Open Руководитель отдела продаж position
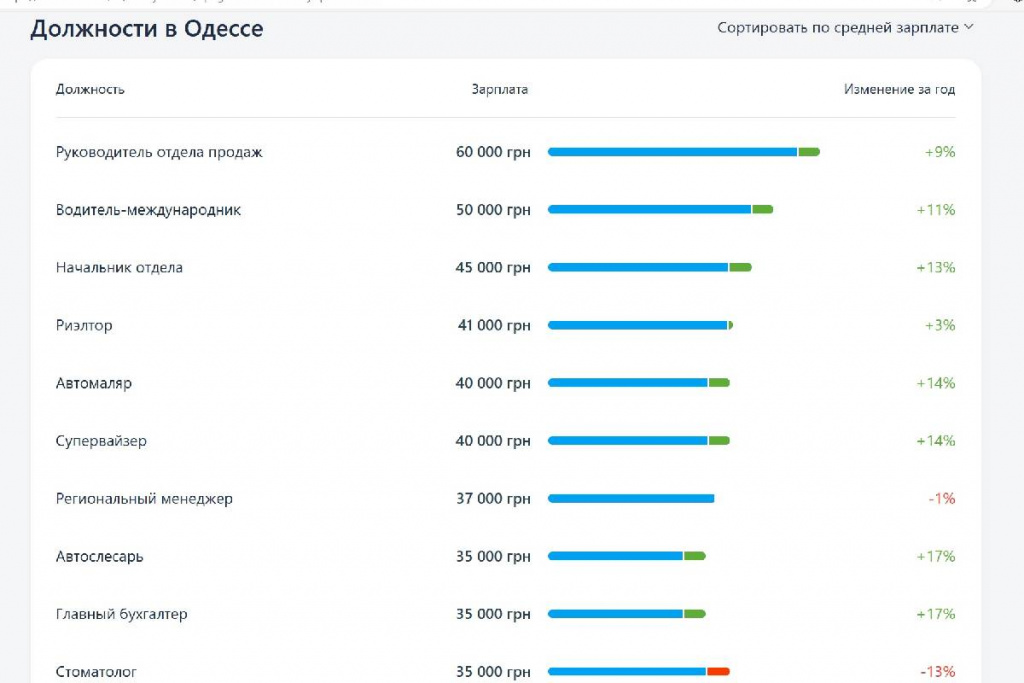This screenshot has width=1024, height=683. pos(159,152)
